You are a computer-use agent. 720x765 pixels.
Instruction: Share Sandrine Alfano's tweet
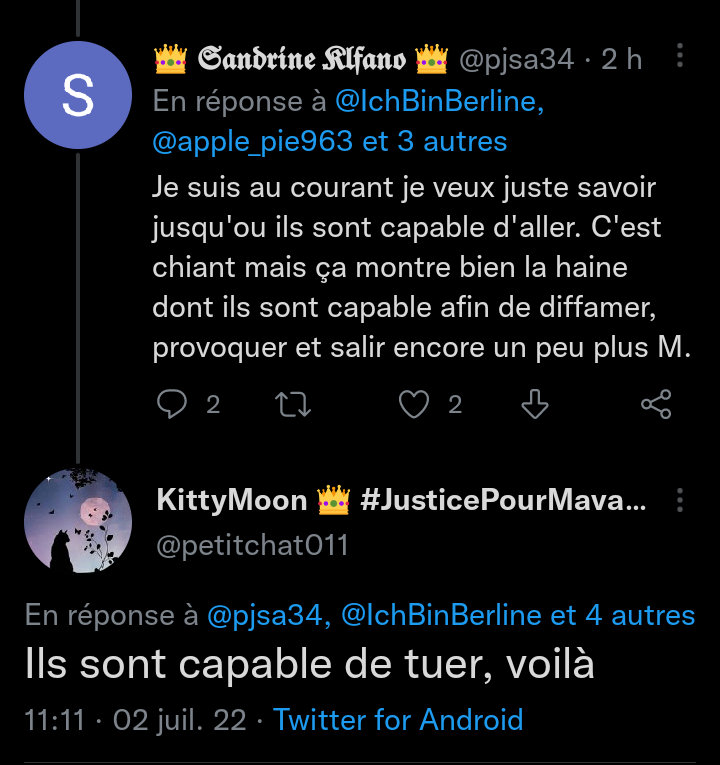[x=655, y=404]
